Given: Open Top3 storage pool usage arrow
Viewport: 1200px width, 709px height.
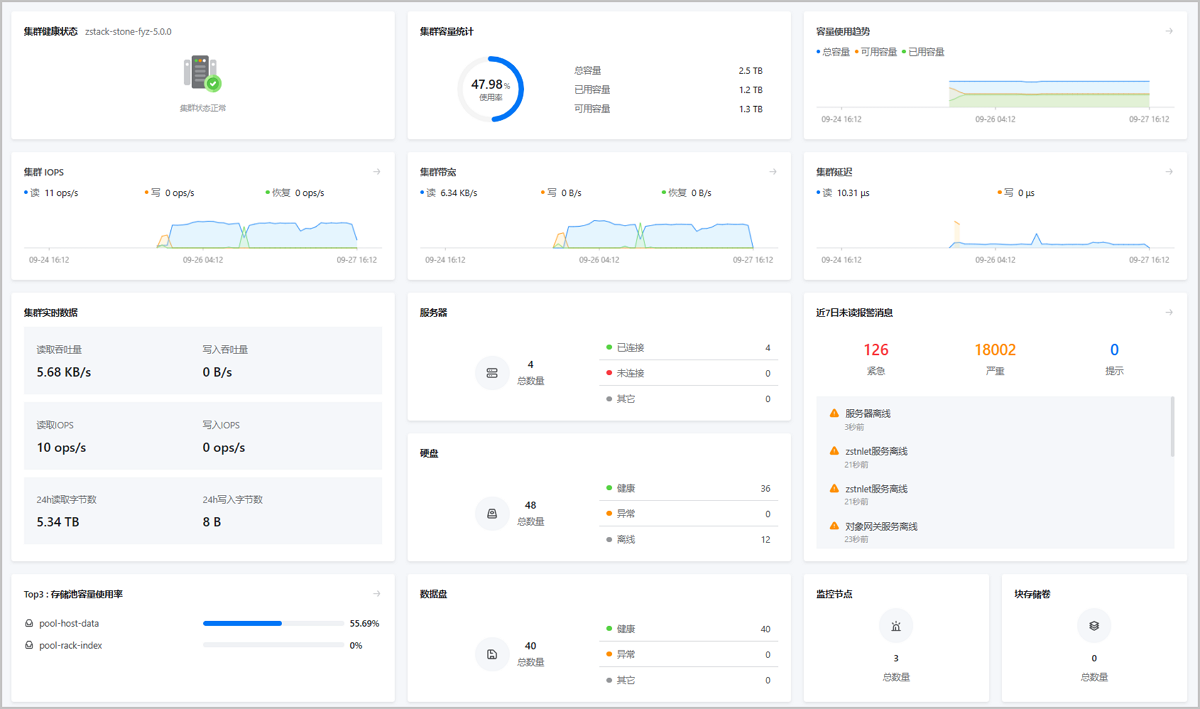Looking at the screenshot, I should (x=377, y=594).
